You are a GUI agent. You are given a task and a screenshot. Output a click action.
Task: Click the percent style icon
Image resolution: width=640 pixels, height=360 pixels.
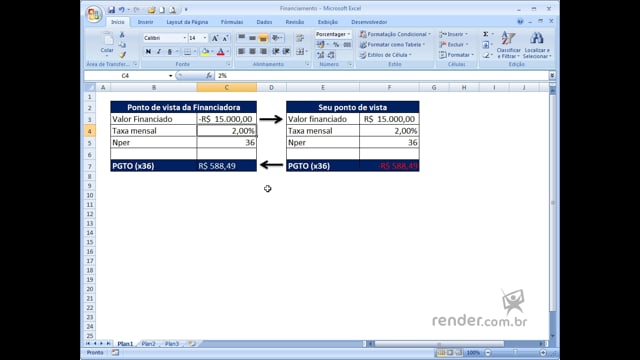pos(336,44)
